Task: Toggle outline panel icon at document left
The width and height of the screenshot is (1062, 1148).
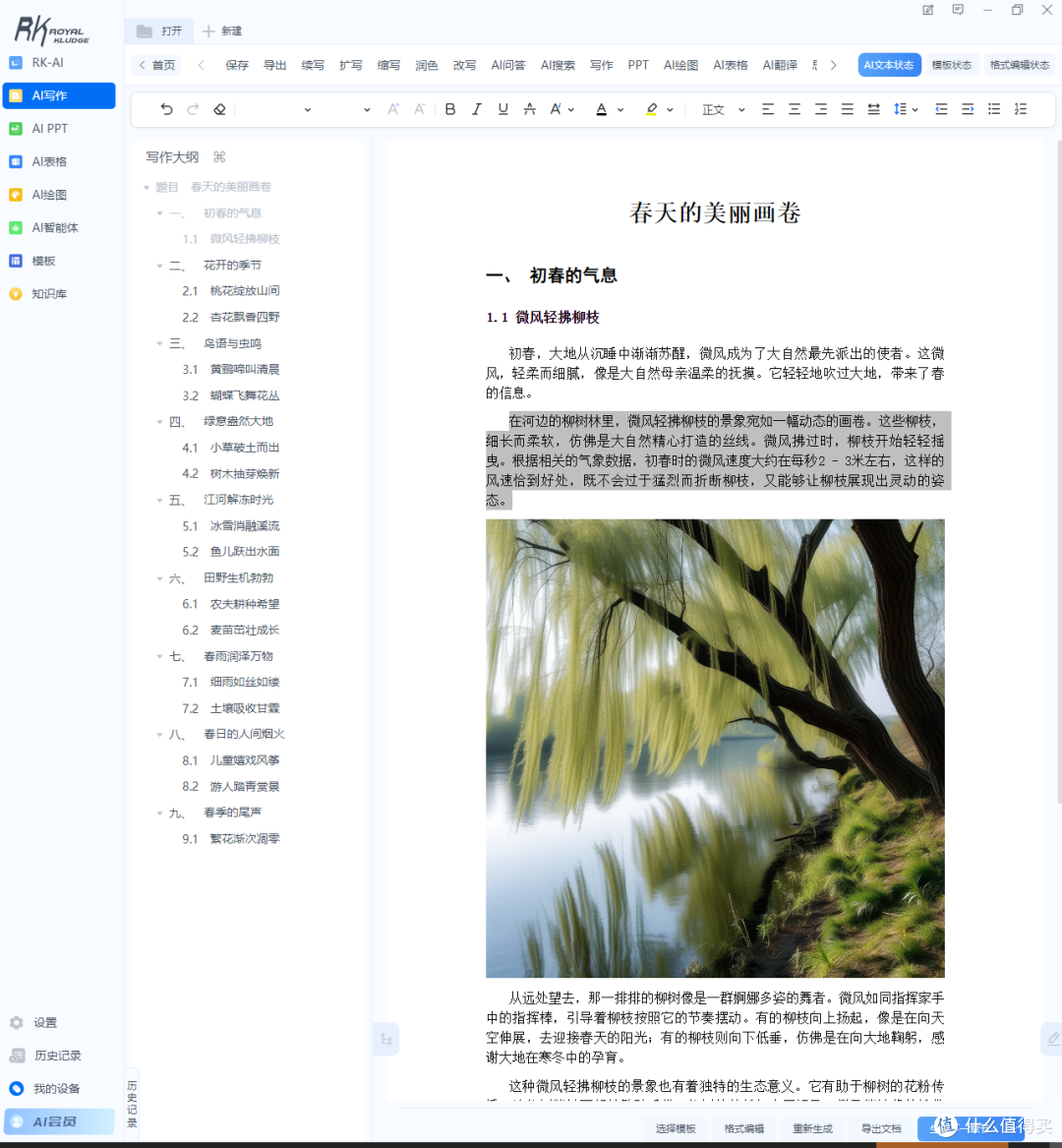Action: point(385,1039)
